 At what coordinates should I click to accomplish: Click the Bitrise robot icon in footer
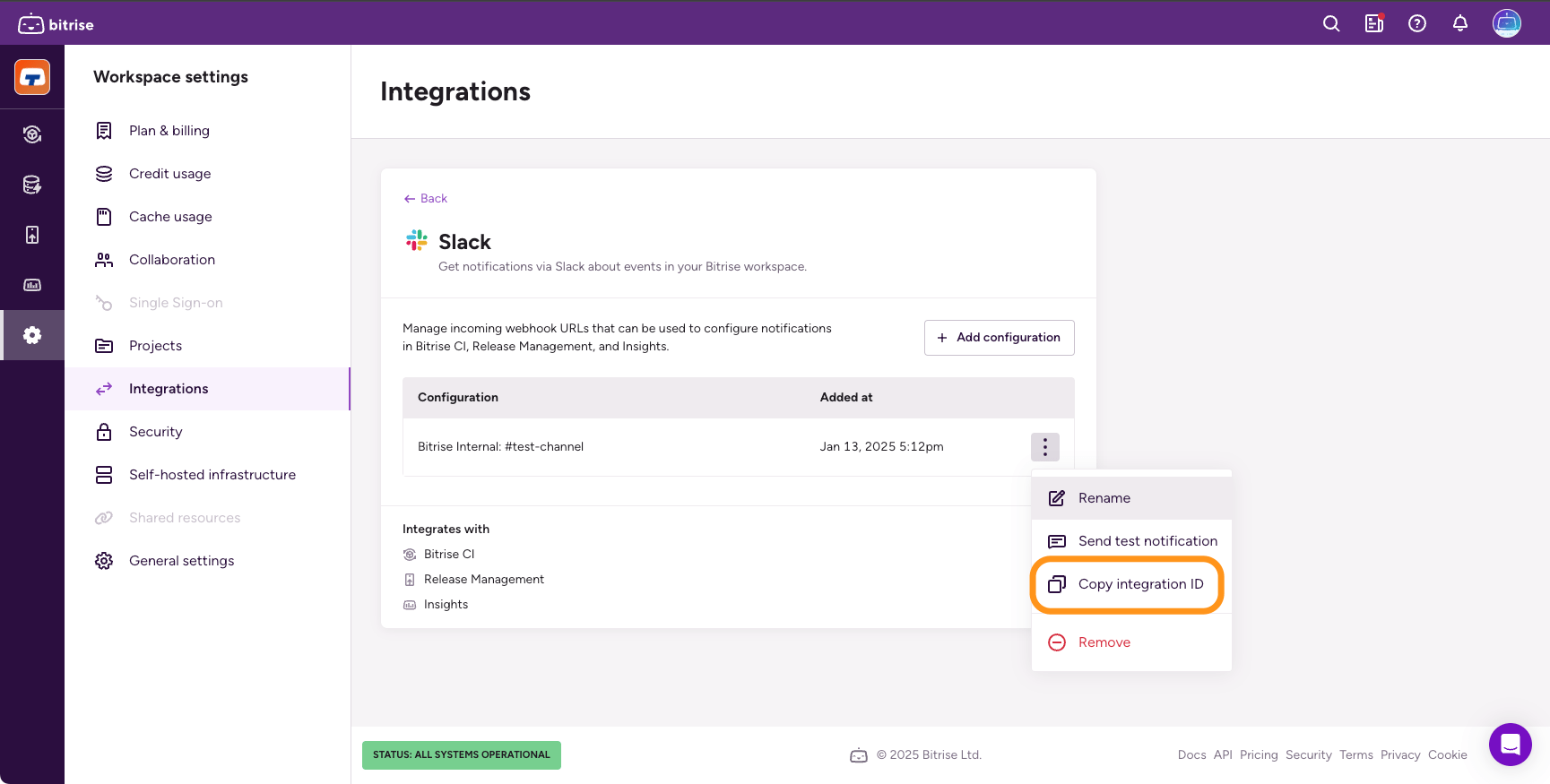pos(859,755)
